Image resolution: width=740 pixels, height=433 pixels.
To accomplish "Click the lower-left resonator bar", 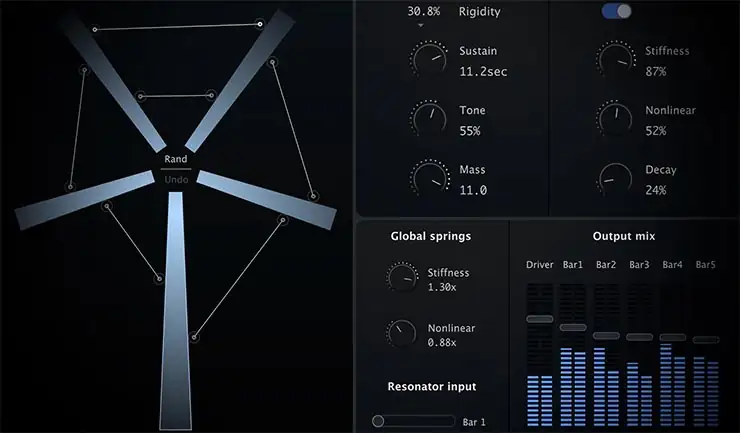I will coord(85,200).
